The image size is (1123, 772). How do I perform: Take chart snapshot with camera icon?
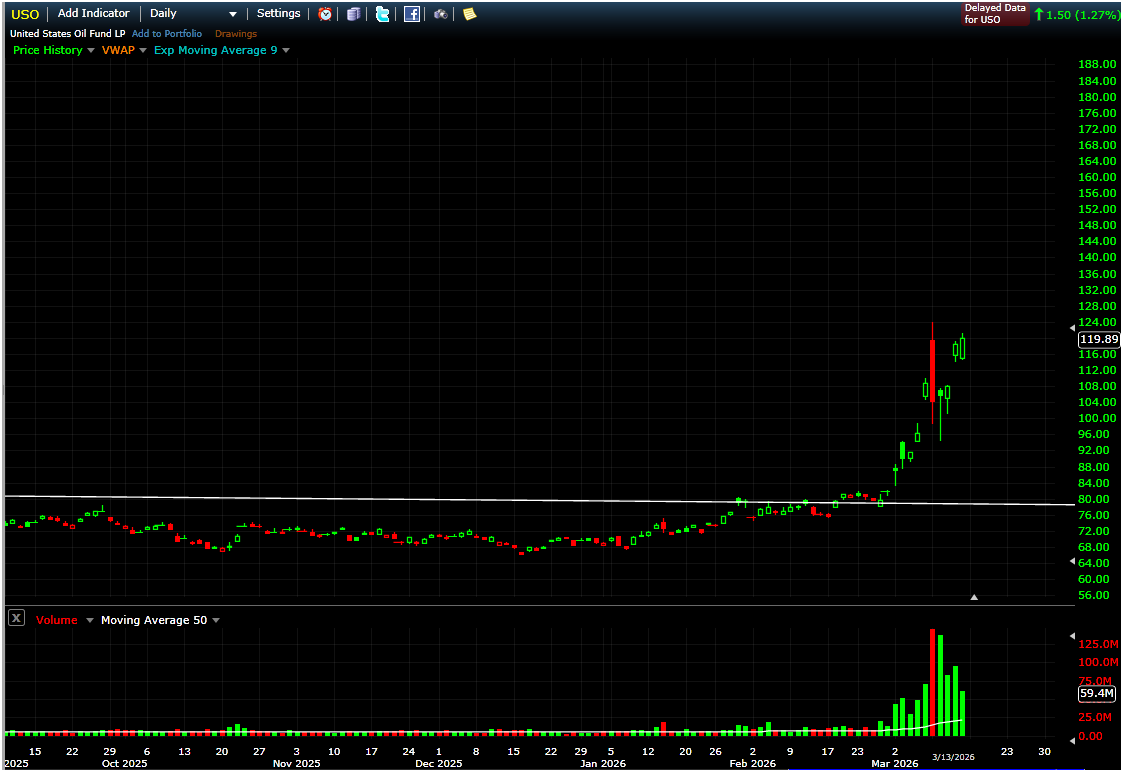(x=440, y=14)
